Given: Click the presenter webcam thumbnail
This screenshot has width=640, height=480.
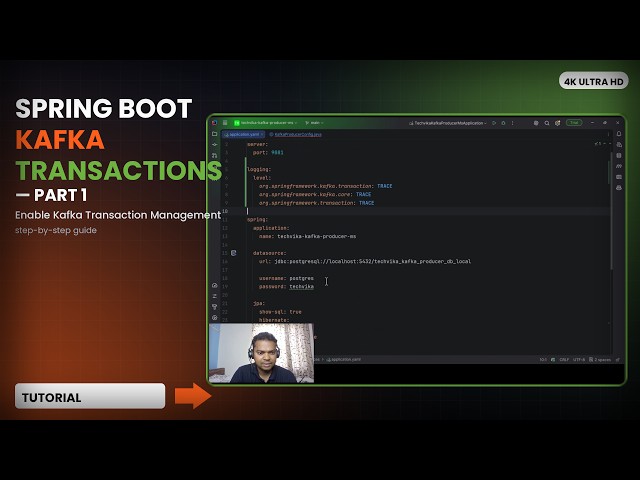Looking at the screenshot, I should [x=261, y=353].
